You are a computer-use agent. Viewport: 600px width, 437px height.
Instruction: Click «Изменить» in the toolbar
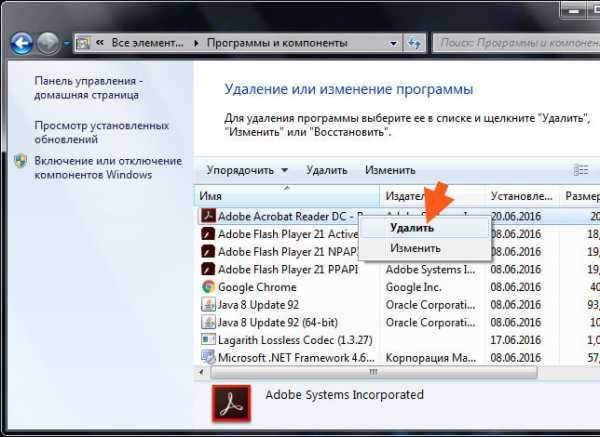pos(390,170)
